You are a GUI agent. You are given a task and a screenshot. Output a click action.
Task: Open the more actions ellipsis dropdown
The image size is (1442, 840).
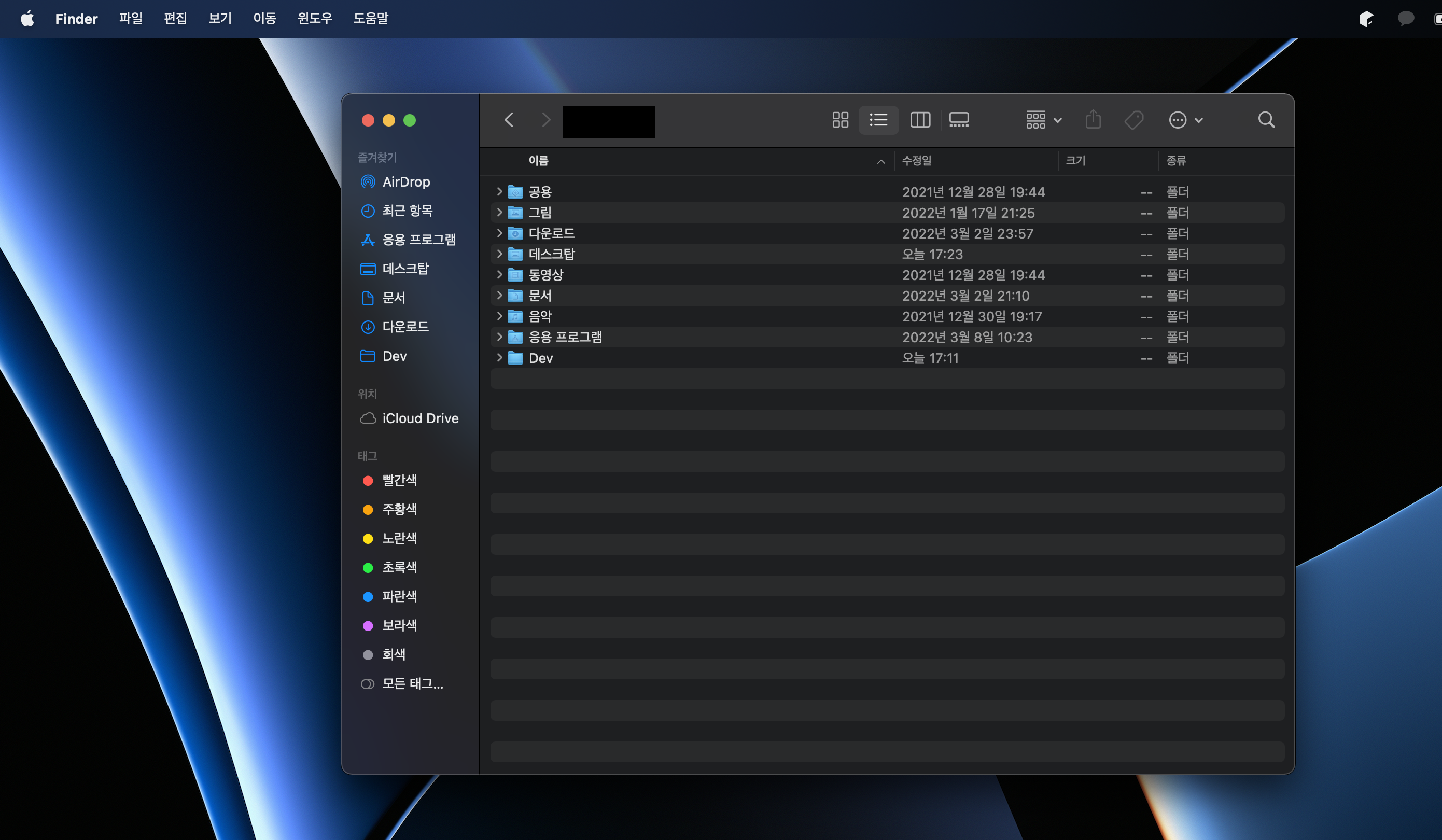(x=1185, y=120)
